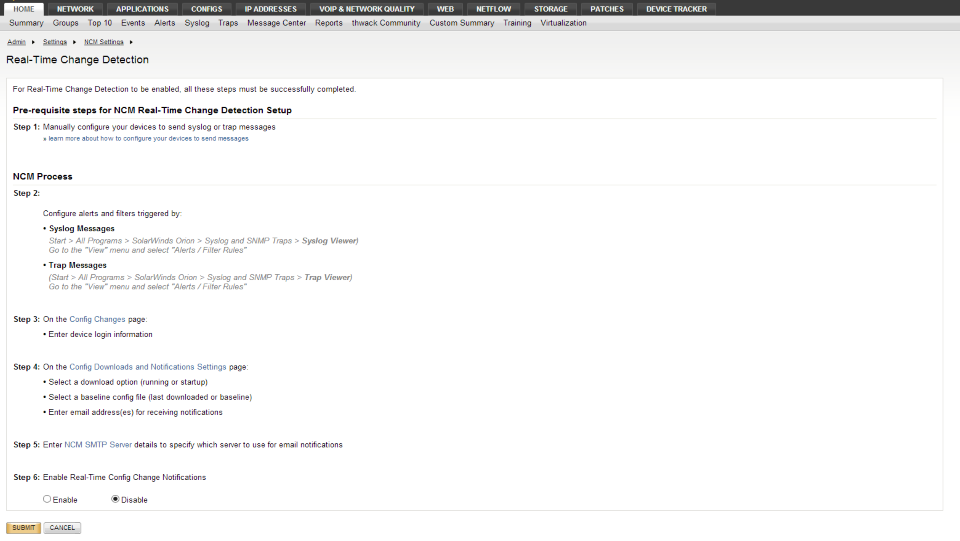Open the Device Tracker tab
Image resolution: width=960 pixels, height=541 pixels.
pos(676,9)
